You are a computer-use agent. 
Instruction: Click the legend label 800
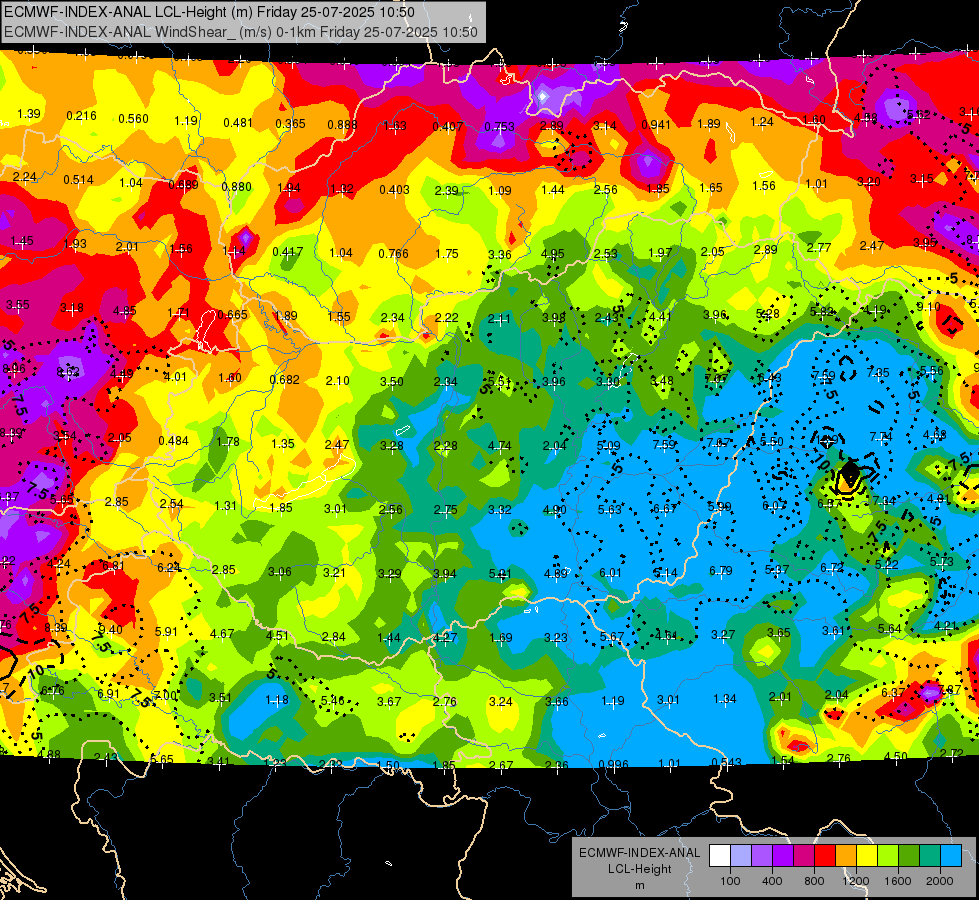click(814, 881)
